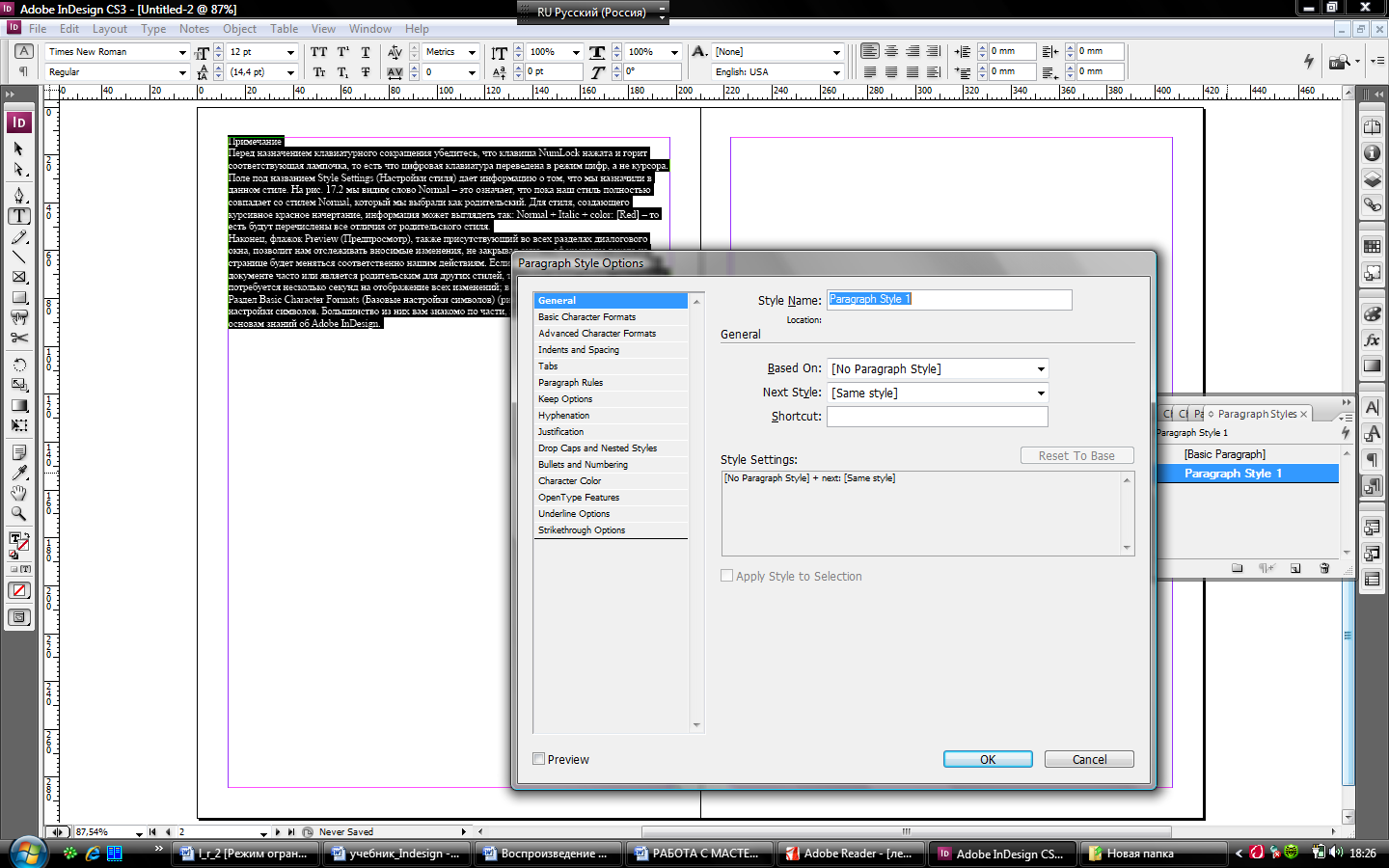This screenshot has width=1389, height=868.
Task: Select Indents and Spacing category
Action: pos(611,349)
